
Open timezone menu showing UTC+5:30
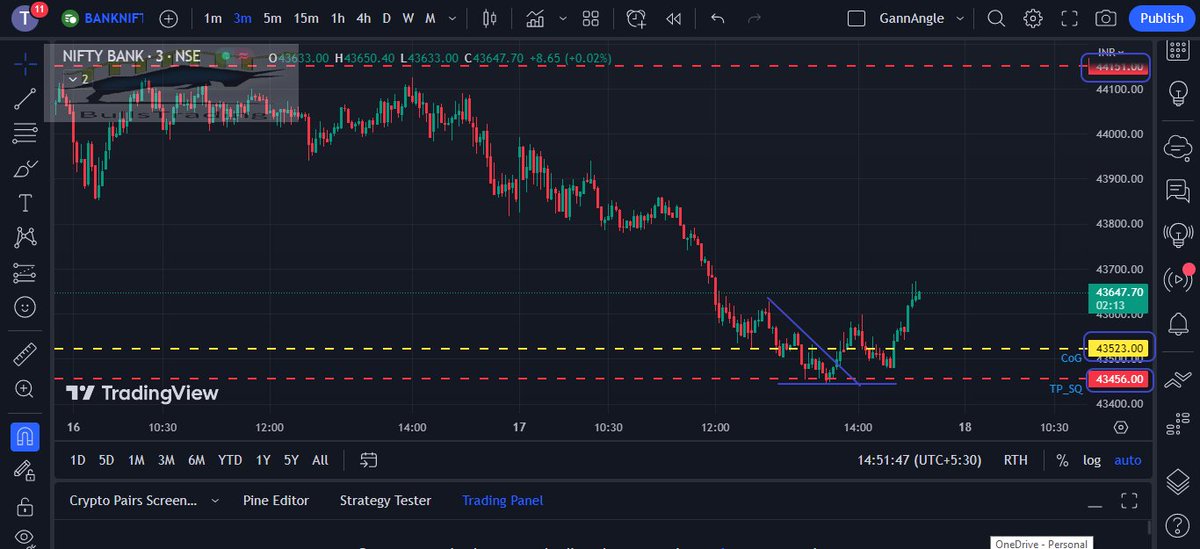[x=919, y=460]
